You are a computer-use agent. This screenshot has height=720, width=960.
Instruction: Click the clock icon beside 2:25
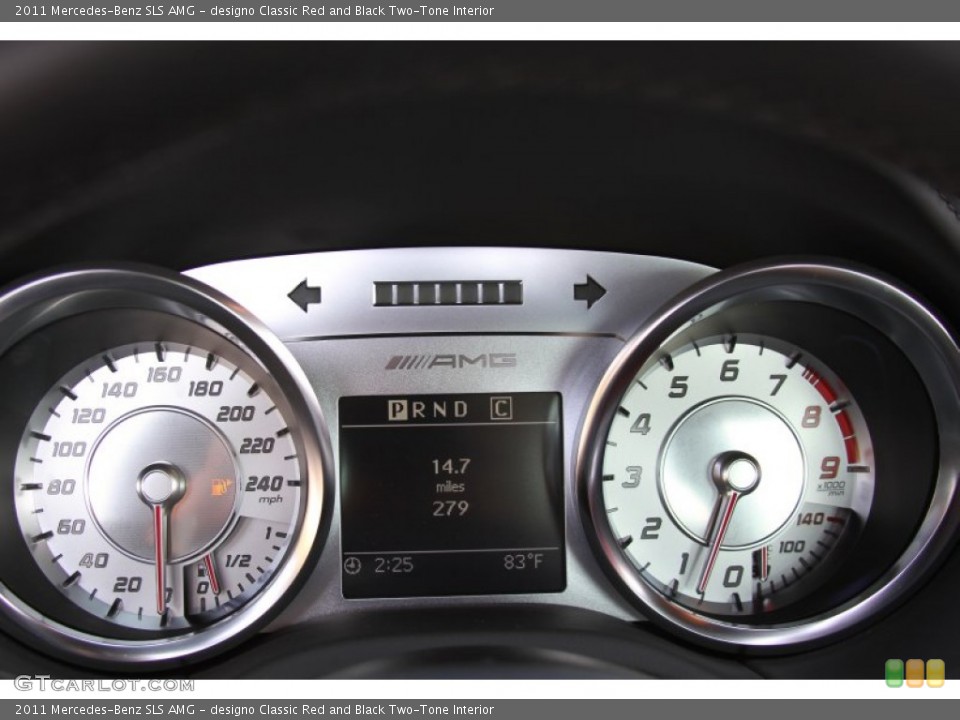[352, 565]
